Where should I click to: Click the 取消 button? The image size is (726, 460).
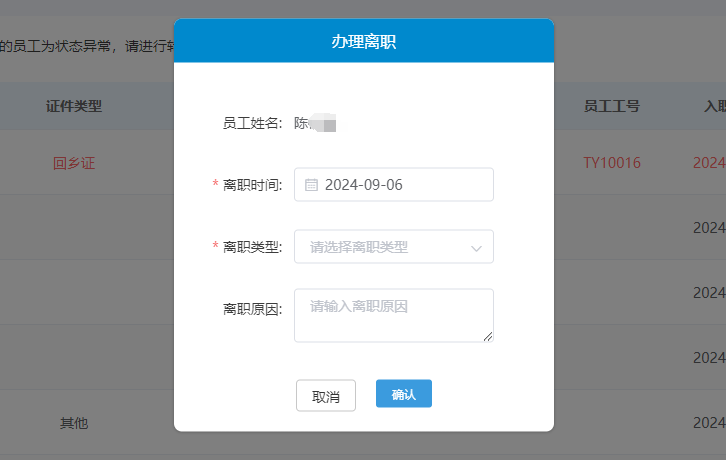pos(326,396)
